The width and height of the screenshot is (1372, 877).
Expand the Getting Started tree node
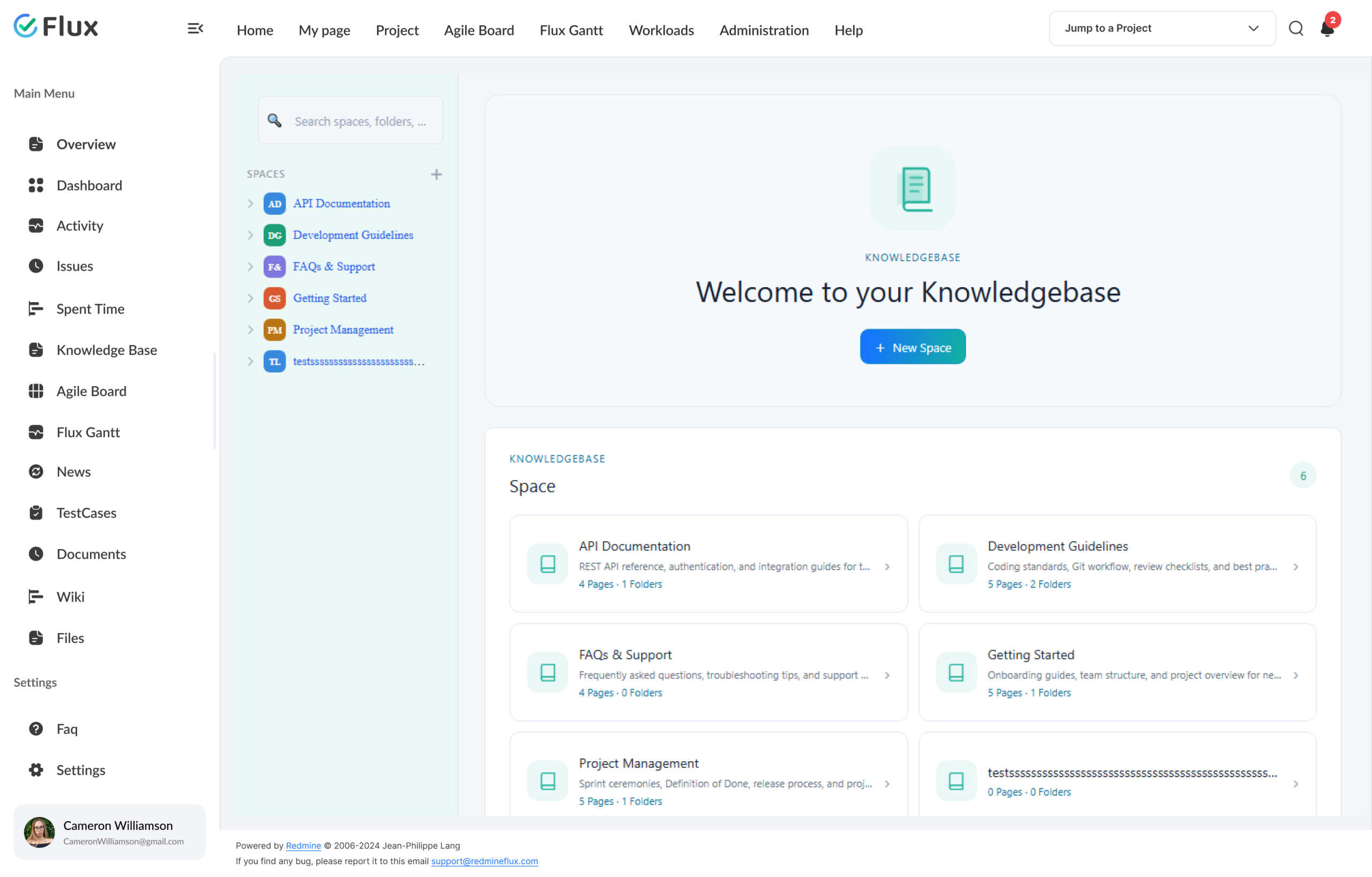pyautogui.click(x=250, y=298)
